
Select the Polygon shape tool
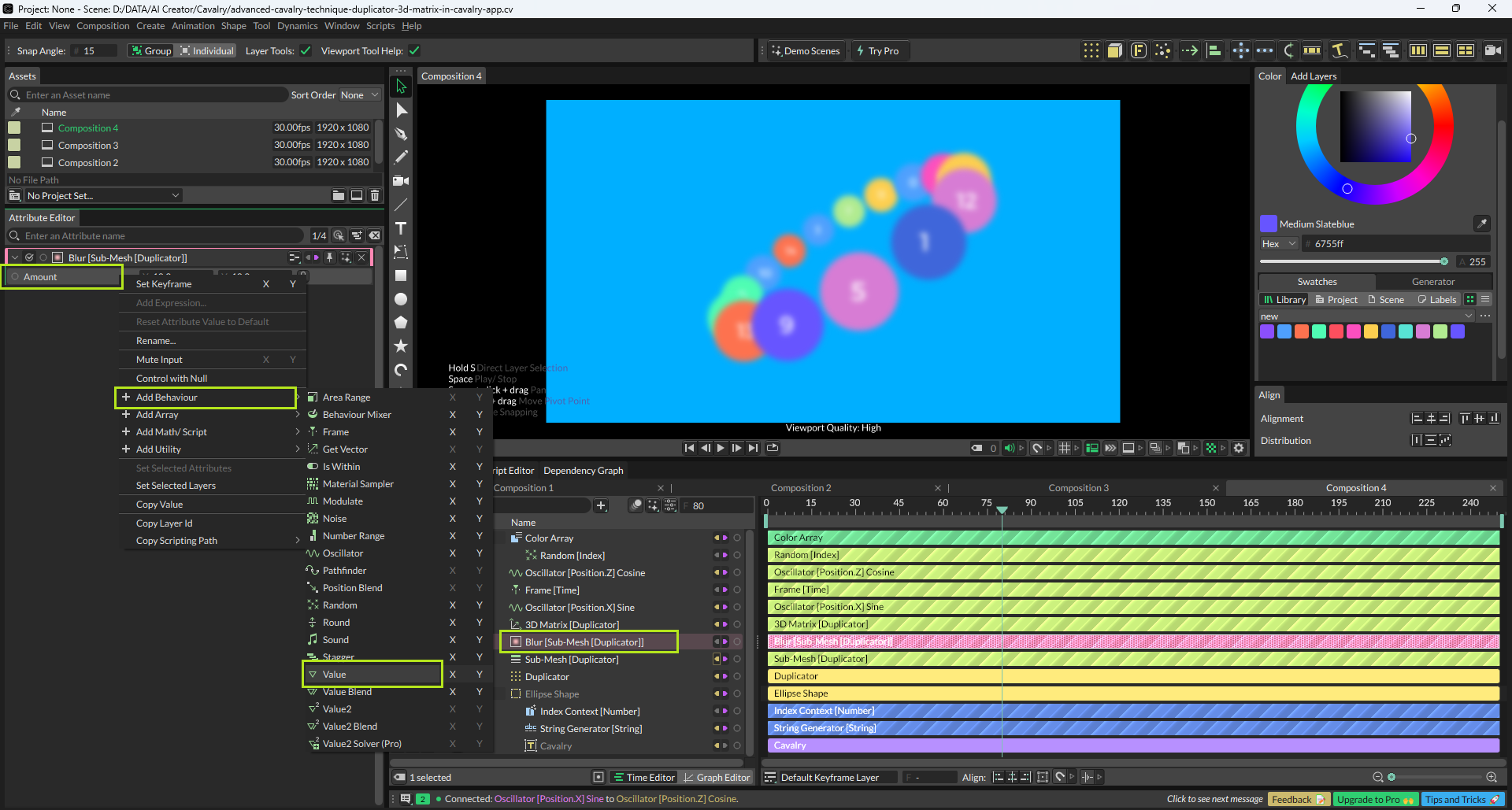(401, 323)
